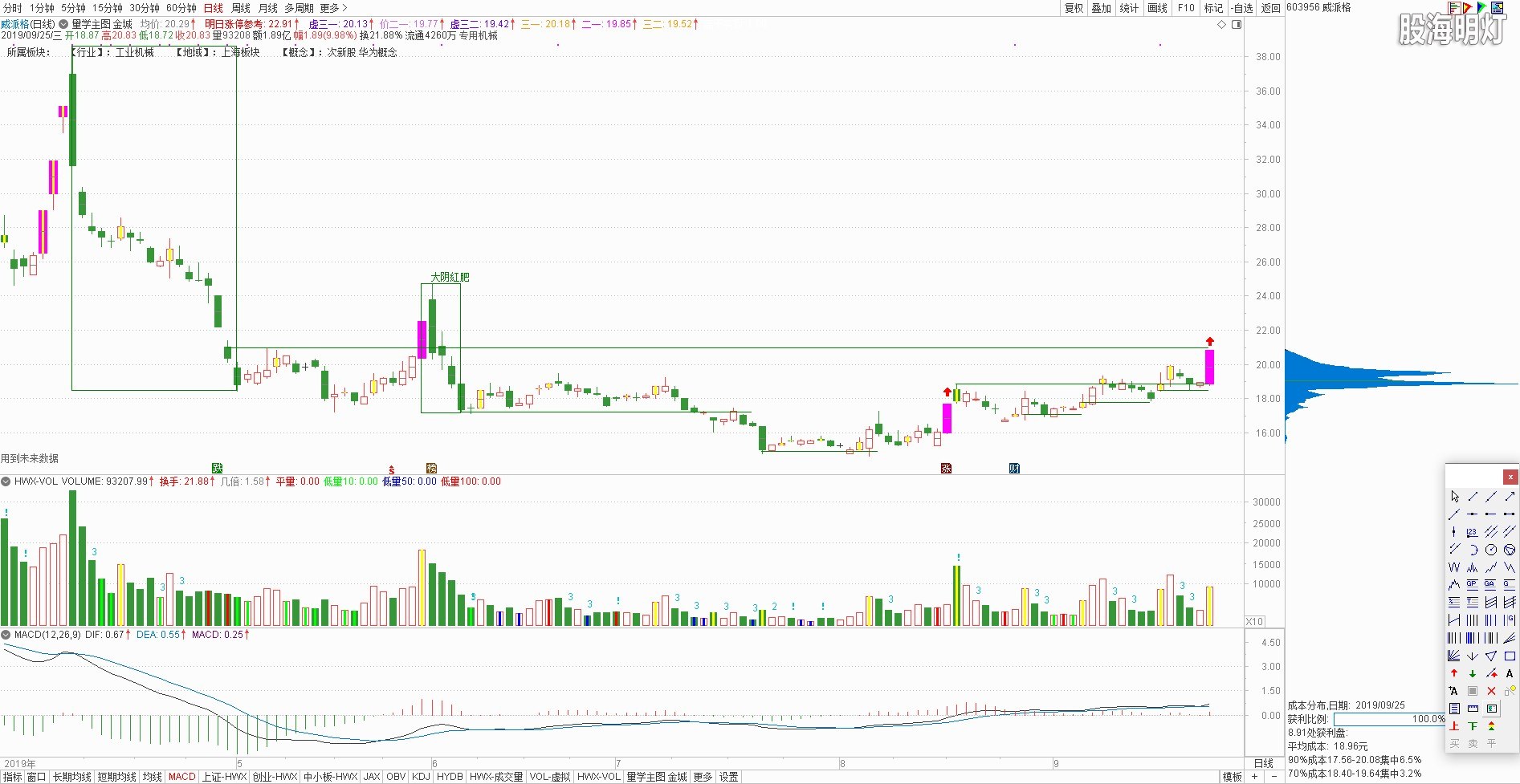This screenshot has width=1520, height=784.
Task: Expand the MACD indicator settings arrow
Action: pos(6,634)
